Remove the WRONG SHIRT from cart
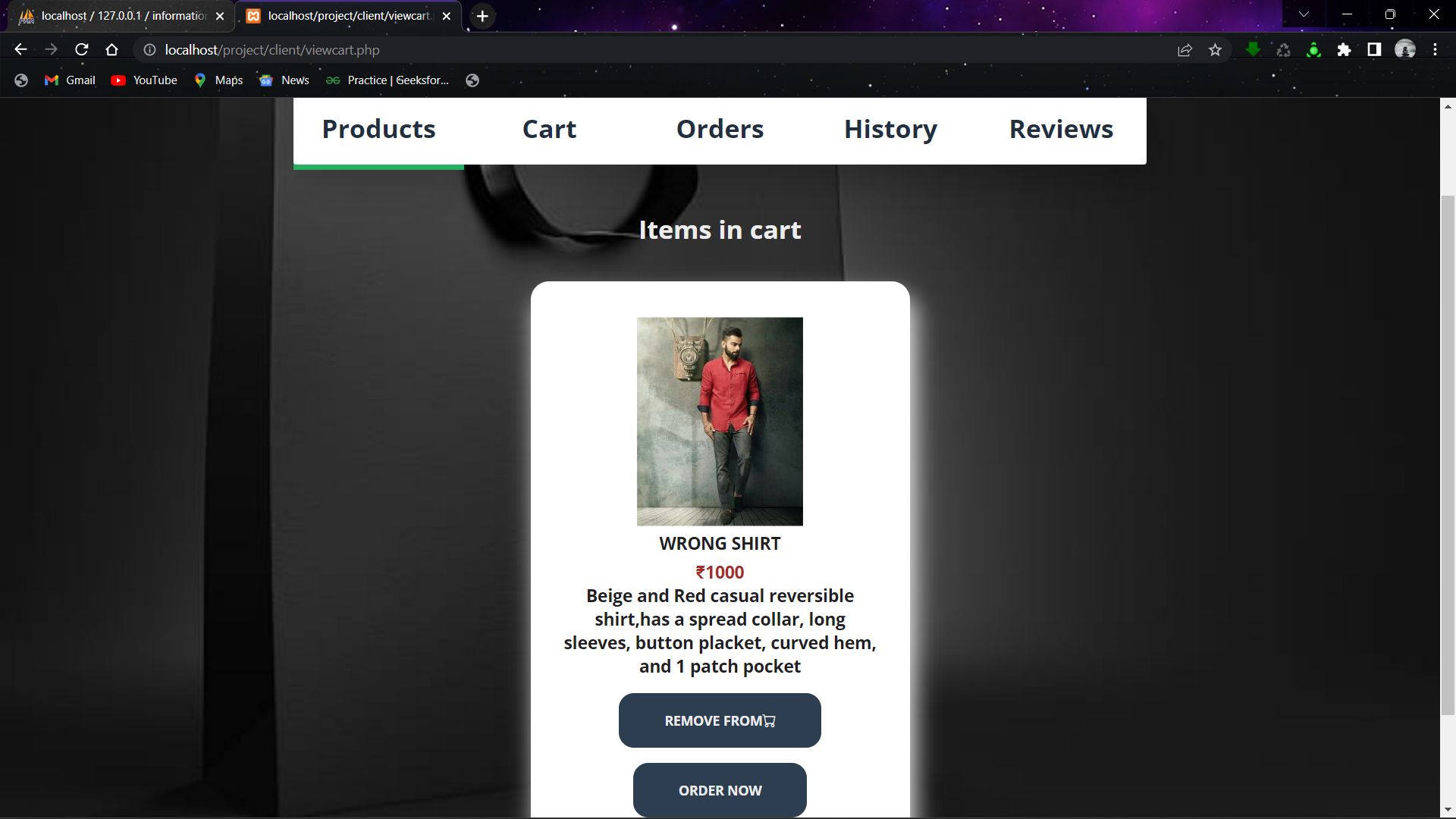Image resolution: width=1456 pixels, height=819 pixels. point(719,720)
